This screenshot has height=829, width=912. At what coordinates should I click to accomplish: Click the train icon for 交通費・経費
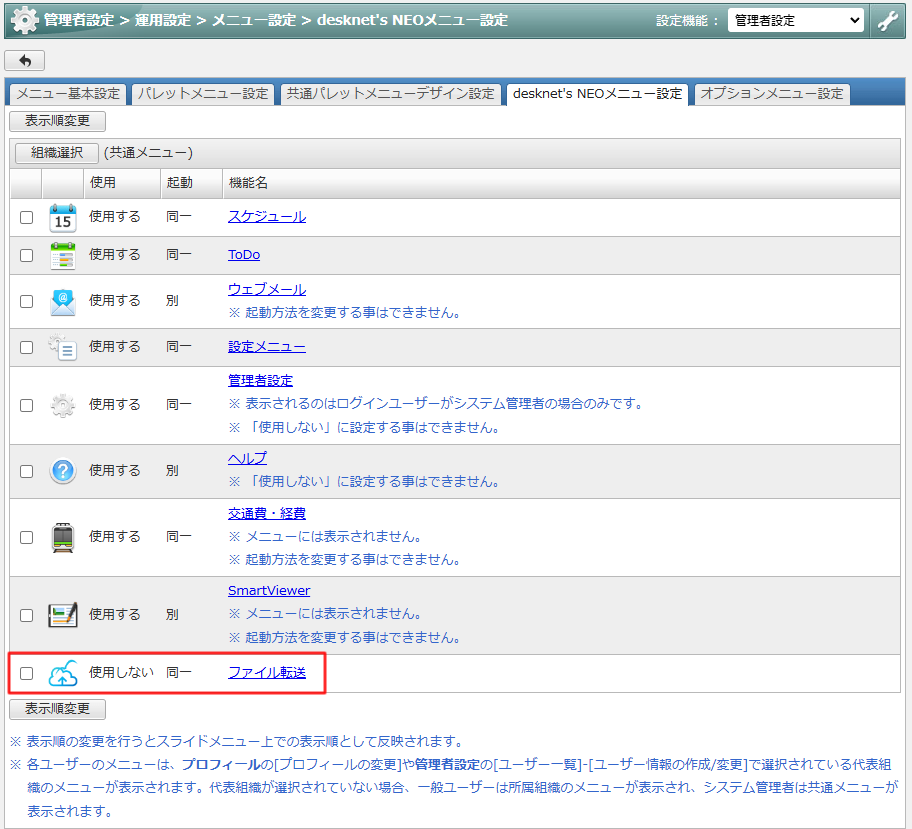63,537
